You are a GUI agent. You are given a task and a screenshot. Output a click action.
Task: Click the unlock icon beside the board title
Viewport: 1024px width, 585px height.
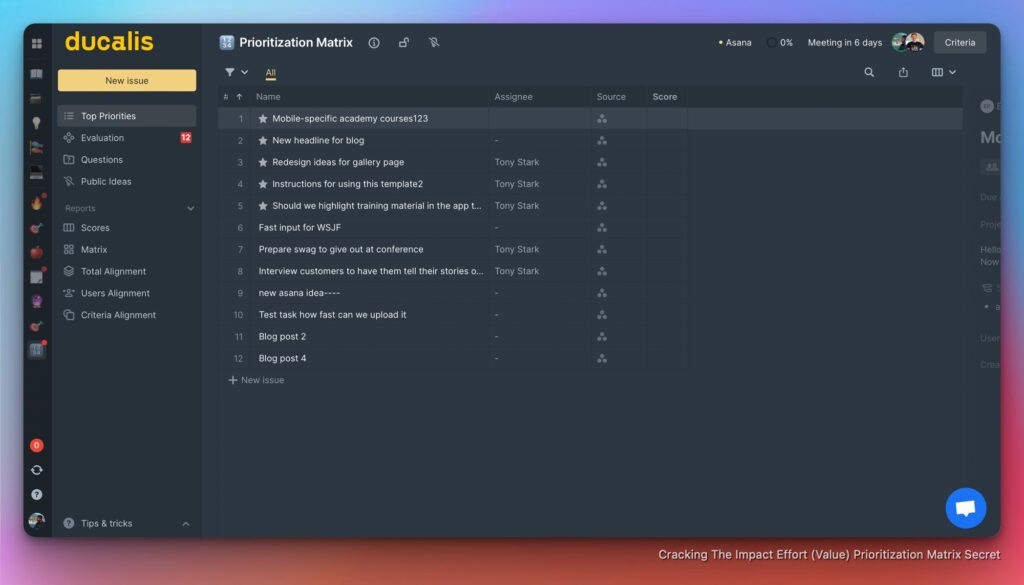(403, 43)
